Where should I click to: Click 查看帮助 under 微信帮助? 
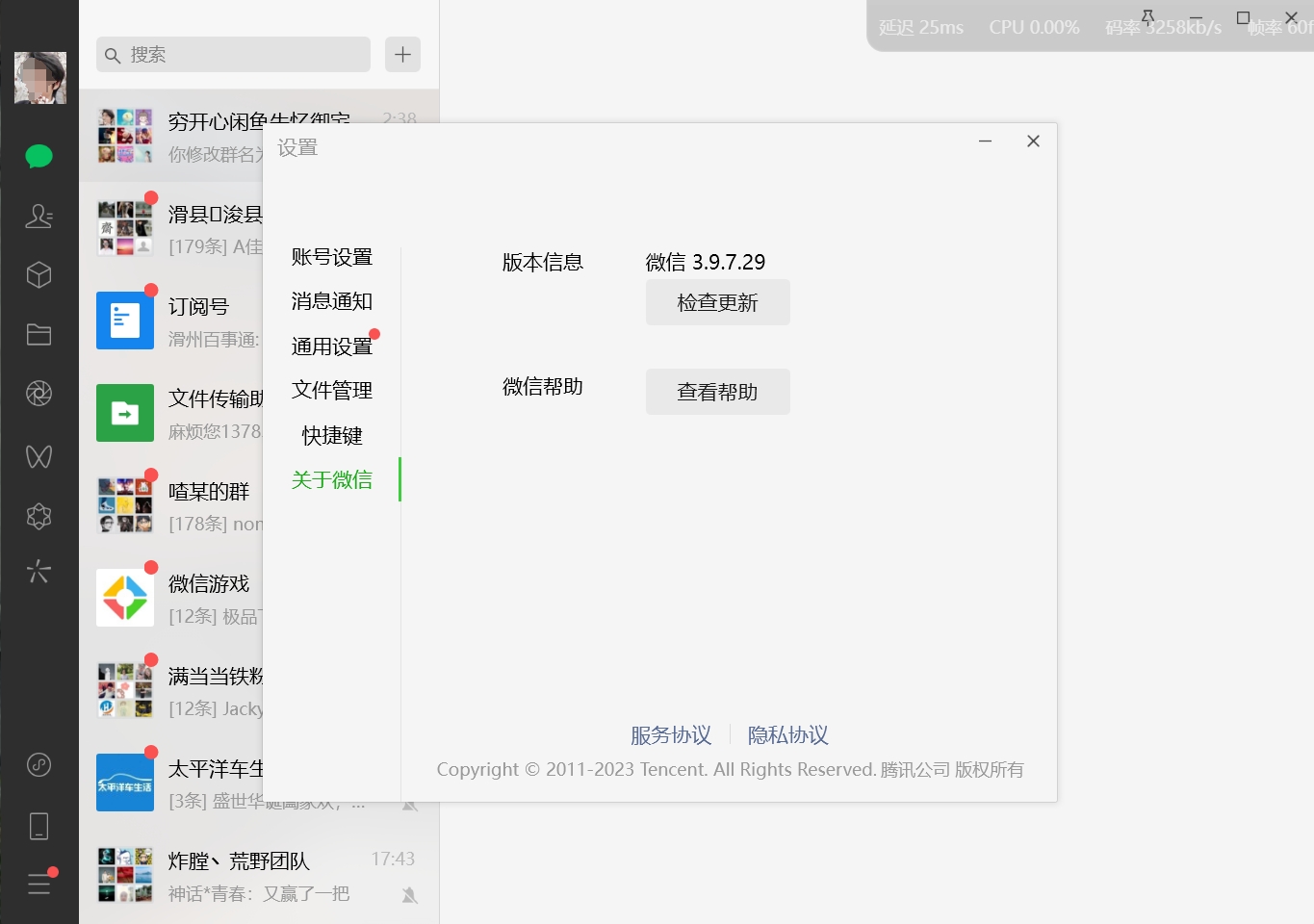pos(717,392)
